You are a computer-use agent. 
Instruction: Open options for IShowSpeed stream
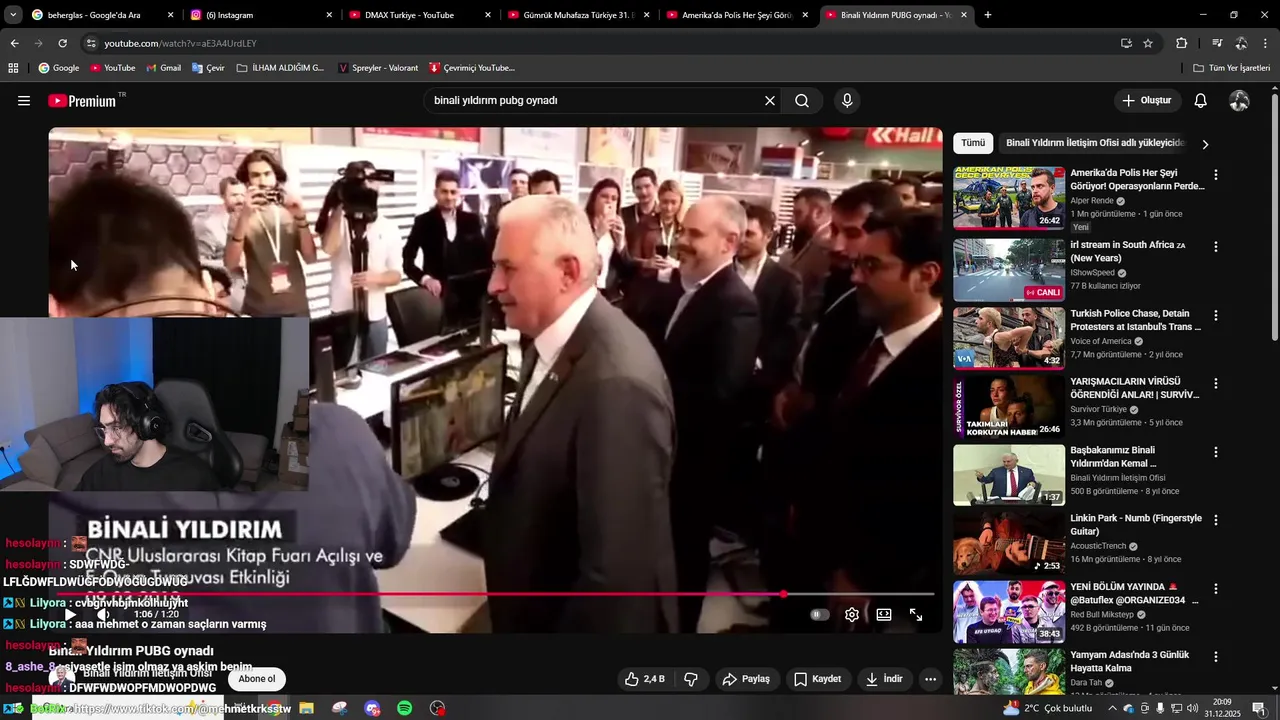click(1216, 247)
